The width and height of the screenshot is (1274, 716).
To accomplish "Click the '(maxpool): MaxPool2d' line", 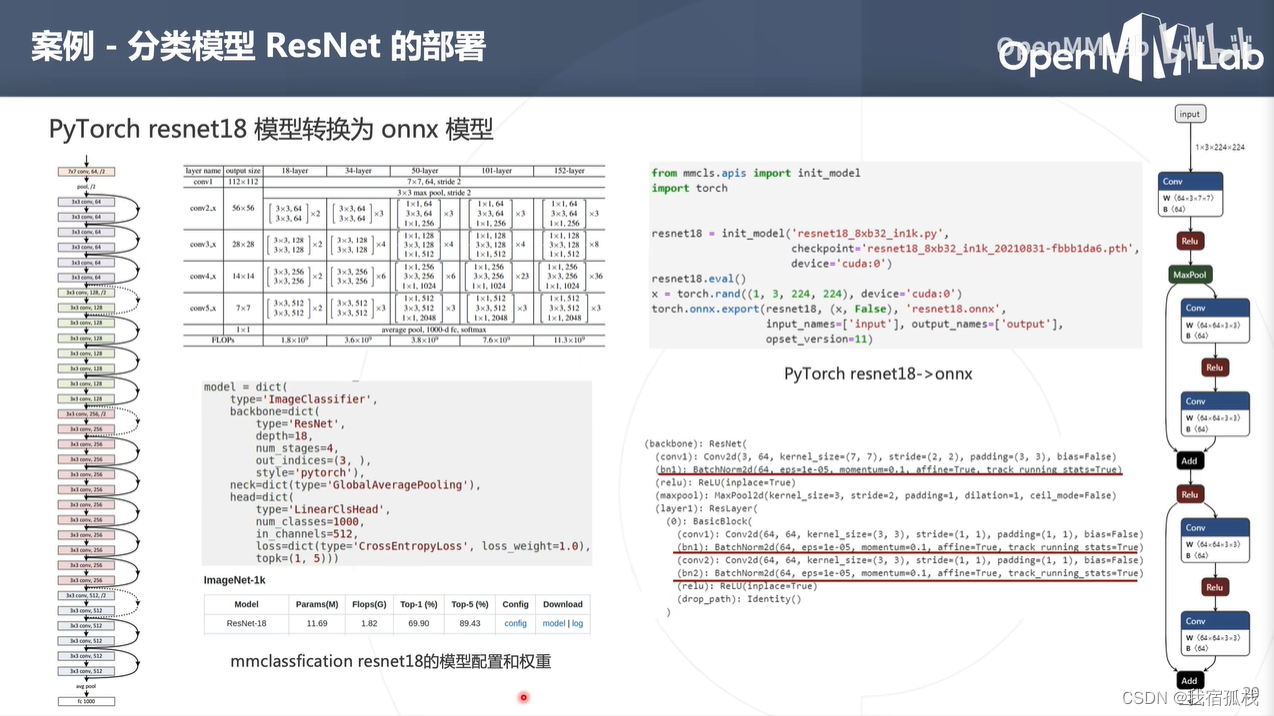I will point(885,495).
